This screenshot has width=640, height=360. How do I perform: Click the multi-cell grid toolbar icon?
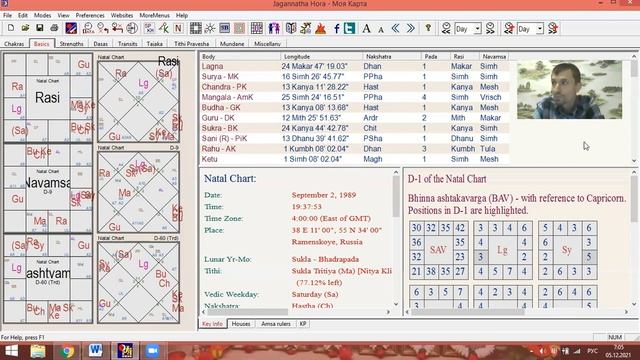tap(257, 28)
